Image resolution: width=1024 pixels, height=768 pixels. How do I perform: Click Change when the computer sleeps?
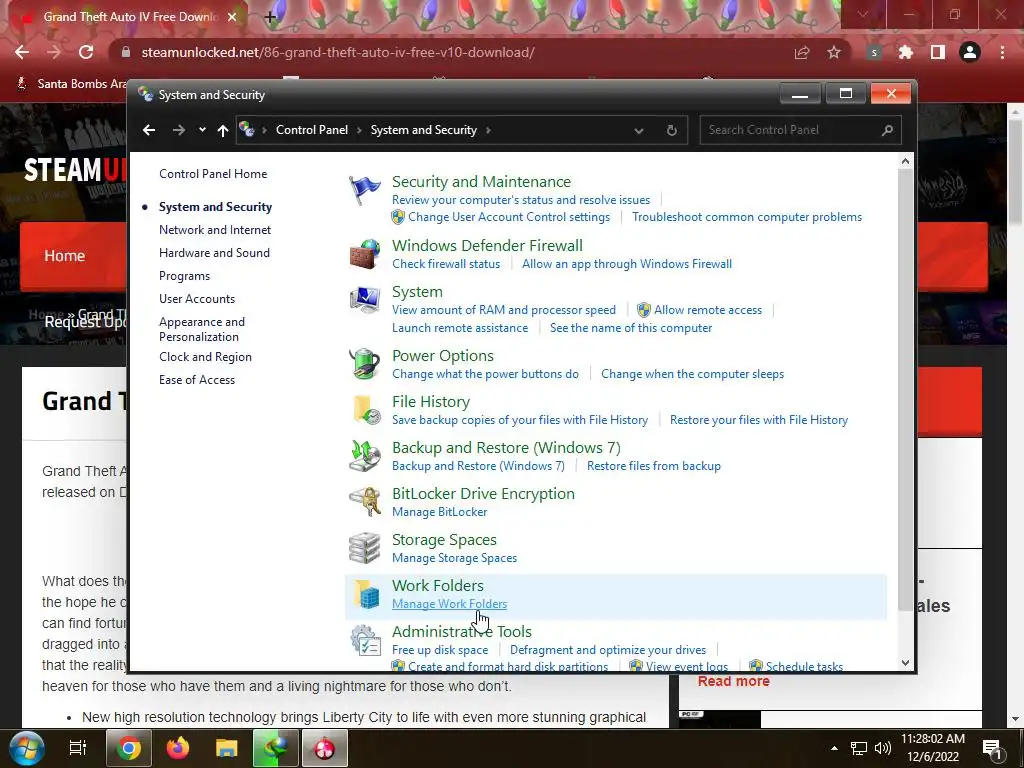point(692,374)
